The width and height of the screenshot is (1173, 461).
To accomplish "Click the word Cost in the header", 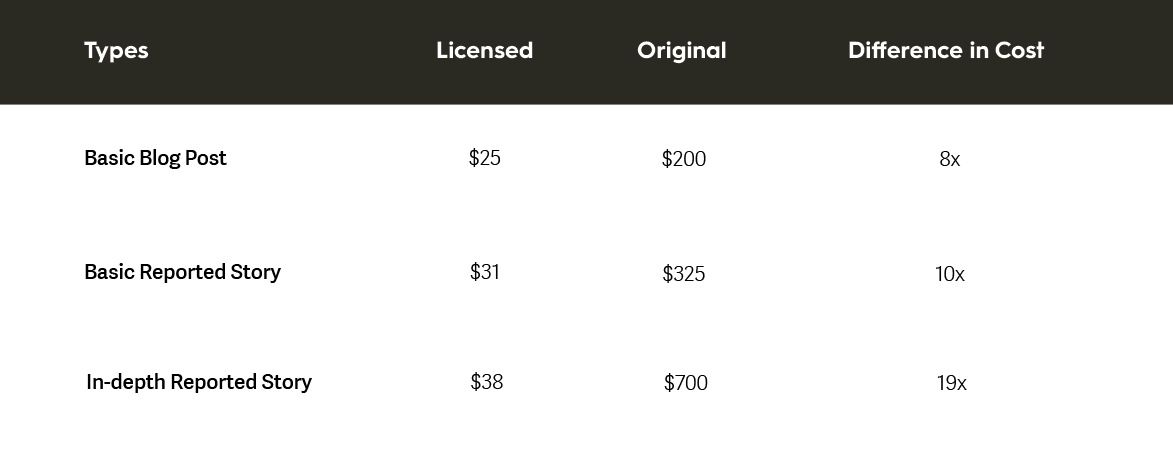I will (x=1019, y=50).
